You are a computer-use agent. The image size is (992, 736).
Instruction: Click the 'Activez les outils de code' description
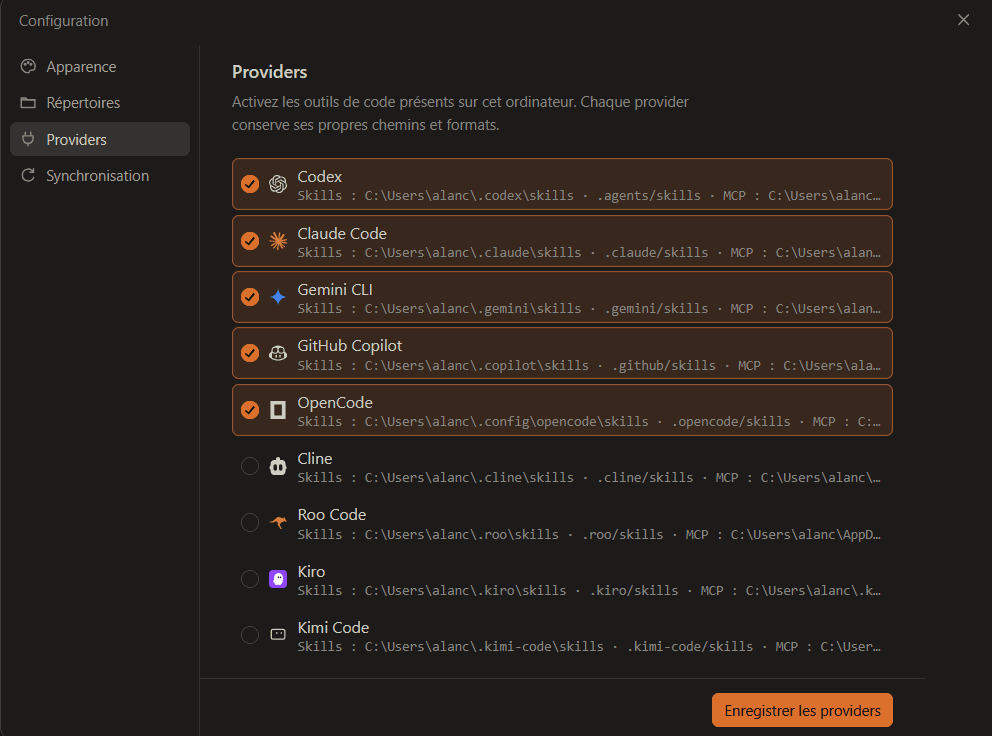(460, 113)
